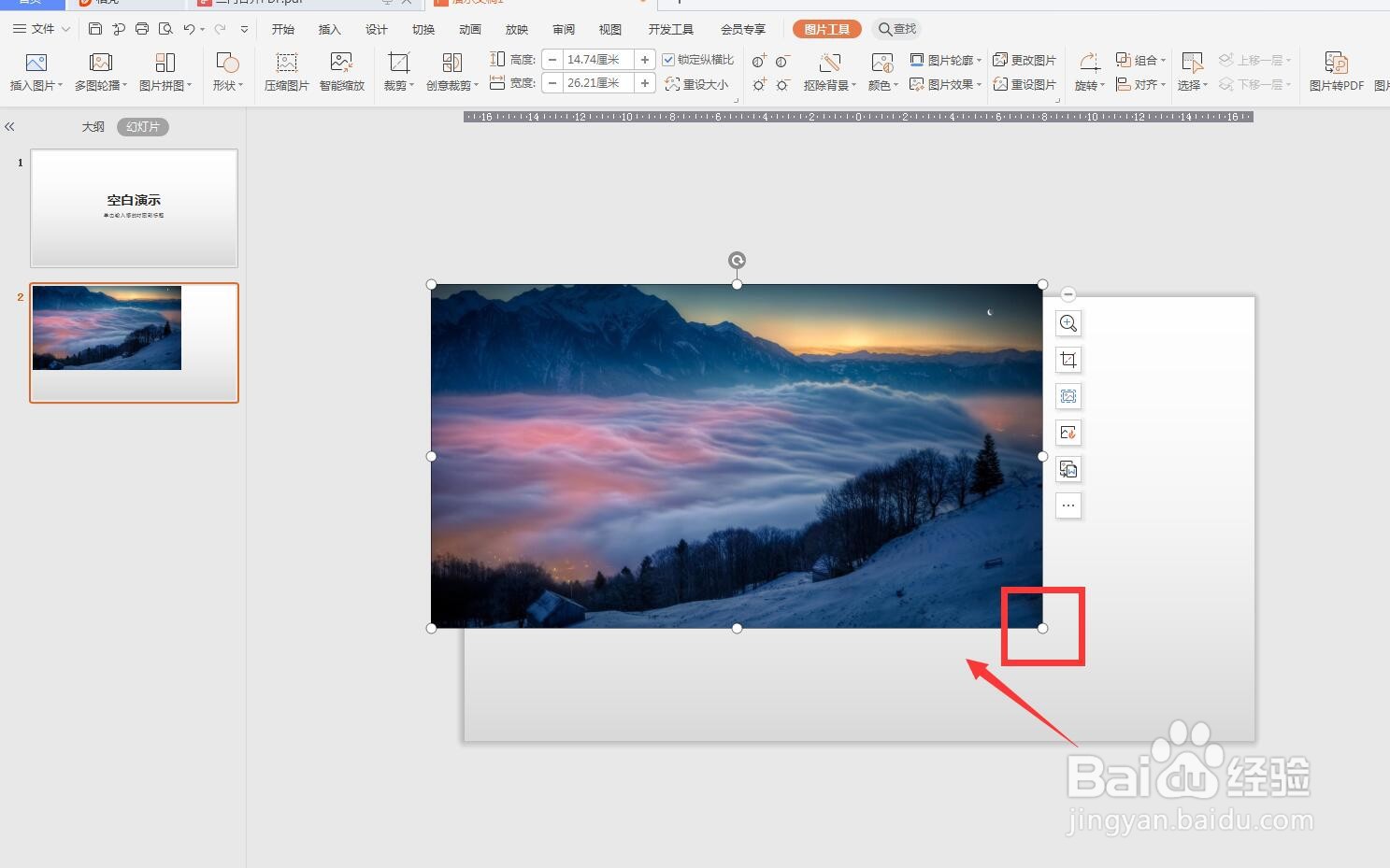Click the rotate handle above the picture

[x=737, y=261]
